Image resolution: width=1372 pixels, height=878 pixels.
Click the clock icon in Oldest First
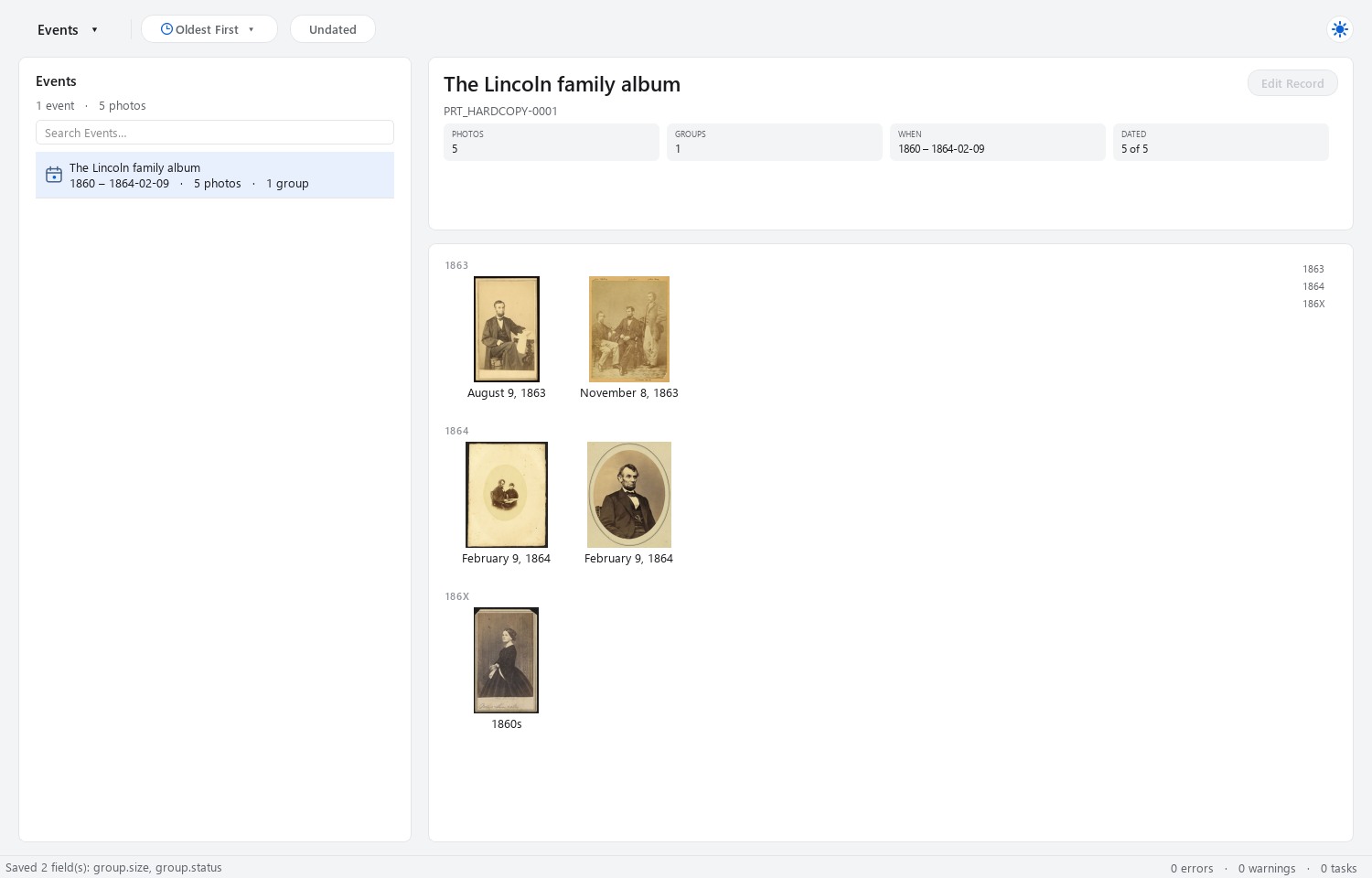pos(166,29)
